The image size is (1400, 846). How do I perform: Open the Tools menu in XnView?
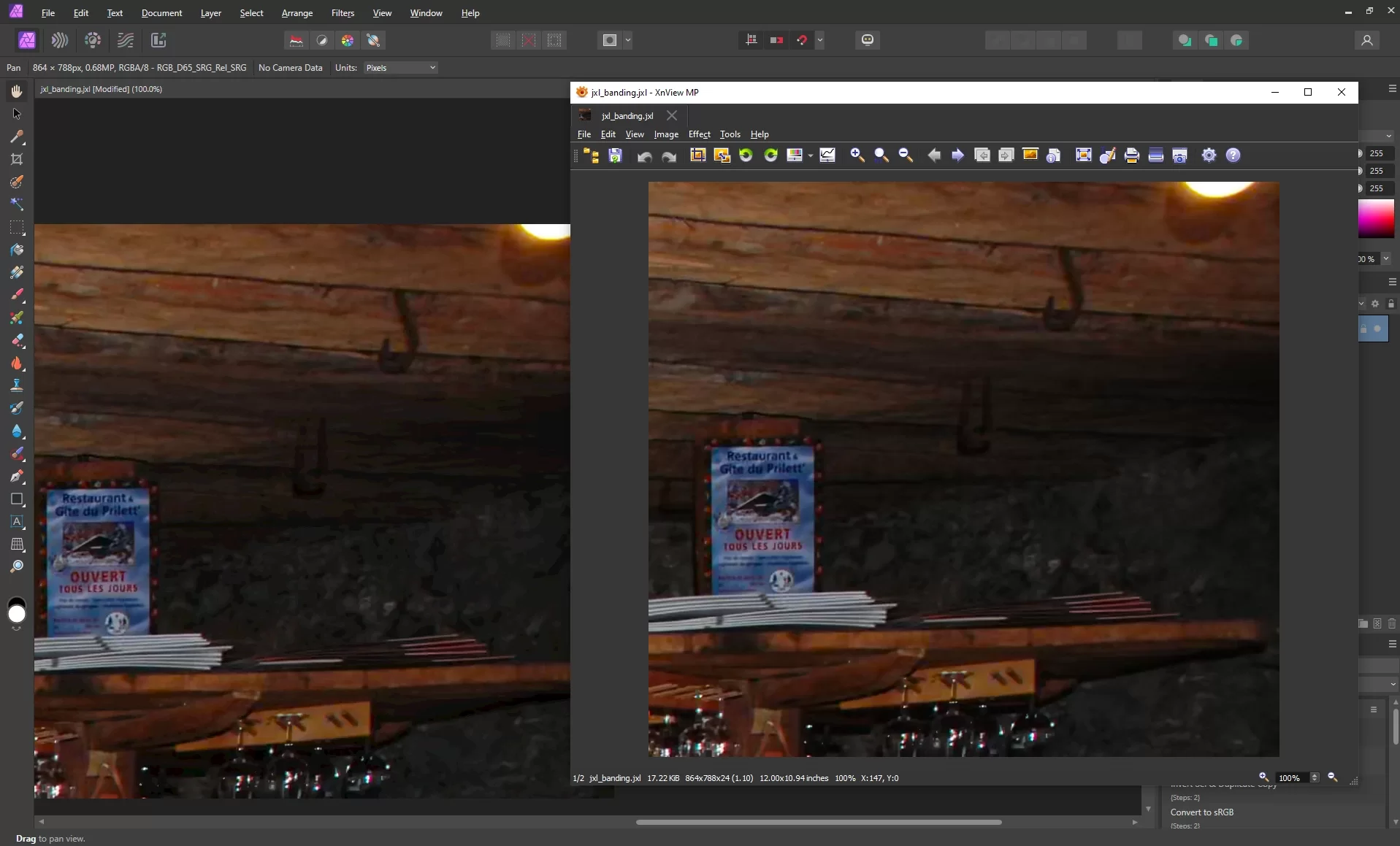coord(730,134)
